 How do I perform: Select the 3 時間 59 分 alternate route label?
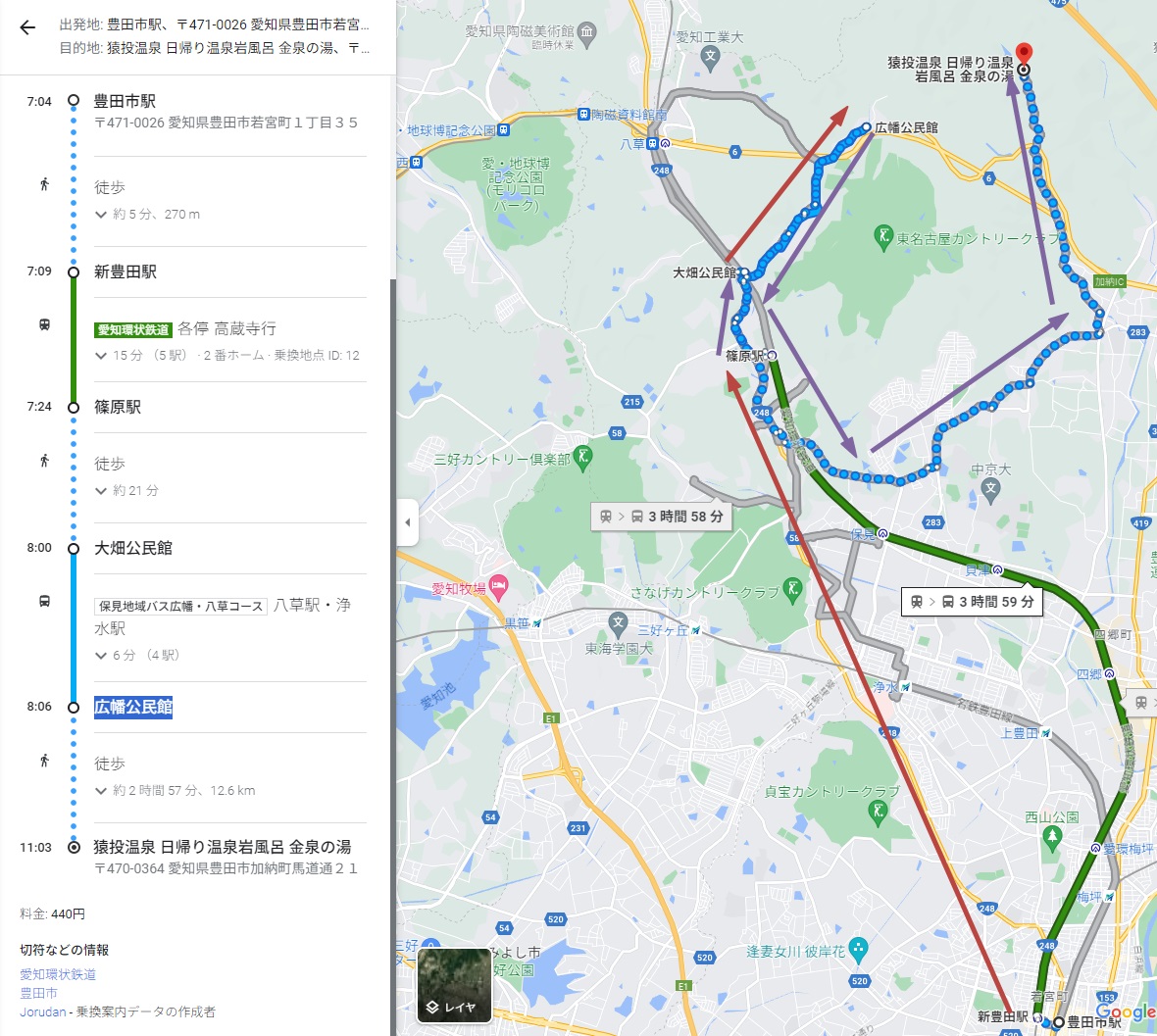coord(972,602)
